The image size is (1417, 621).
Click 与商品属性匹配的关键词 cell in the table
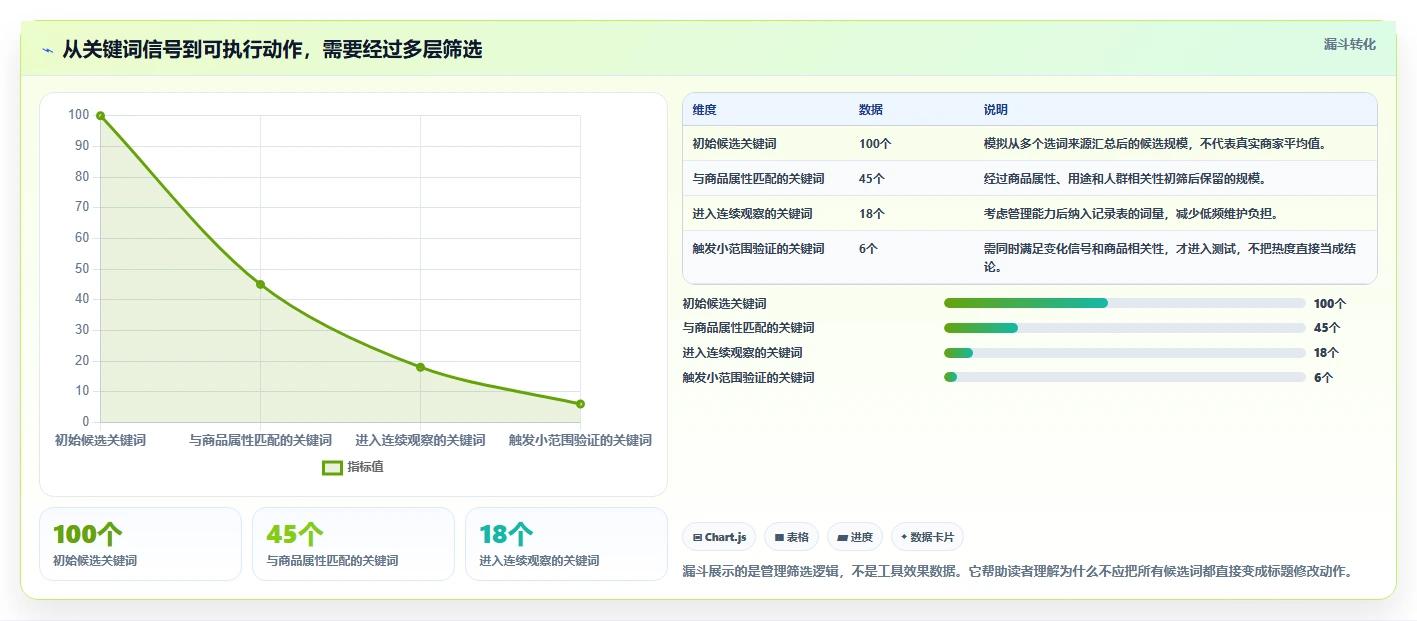coord(758,179)
